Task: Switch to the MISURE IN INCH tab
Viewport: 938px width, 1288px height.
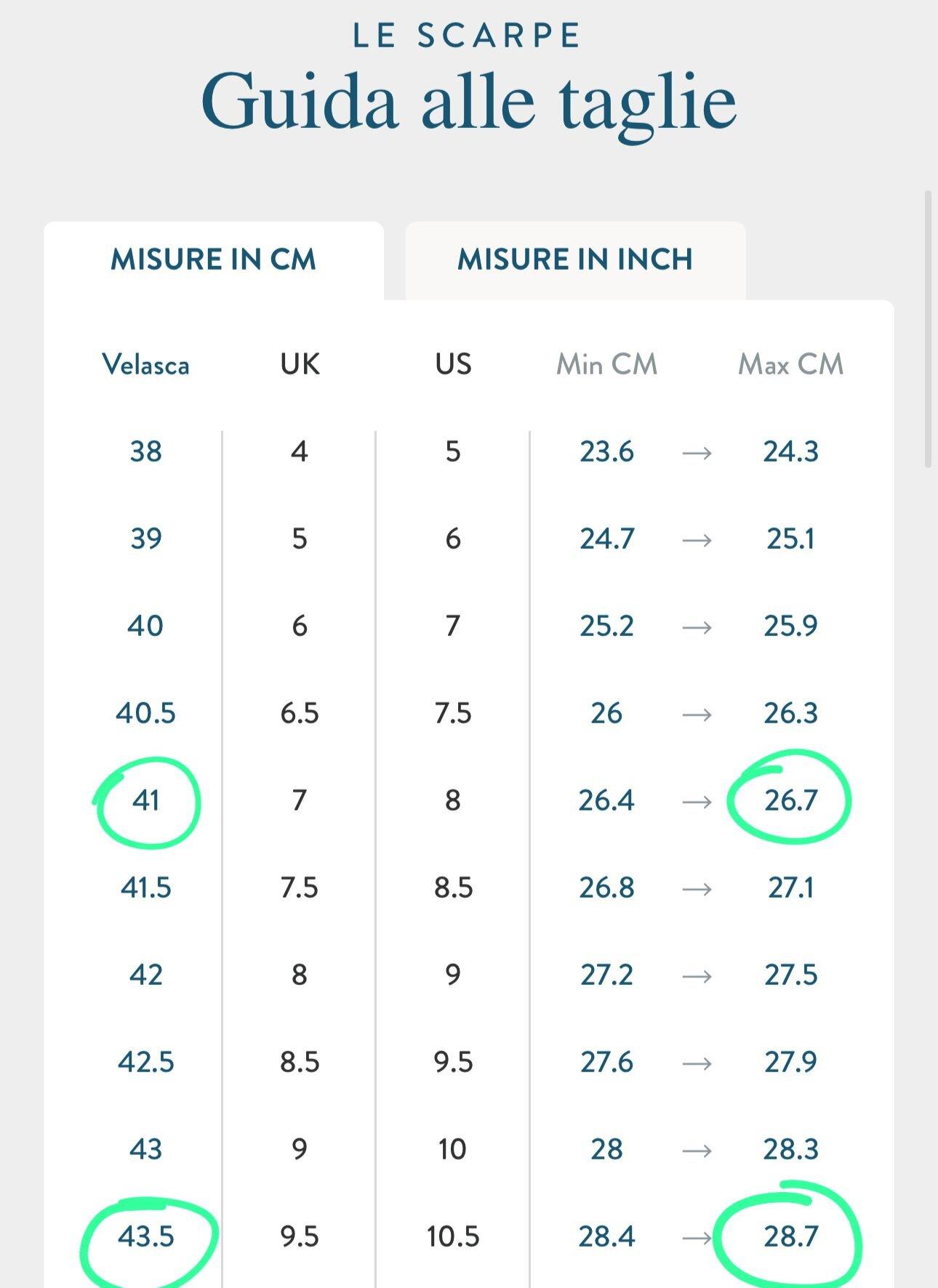Action: (574, 259)
